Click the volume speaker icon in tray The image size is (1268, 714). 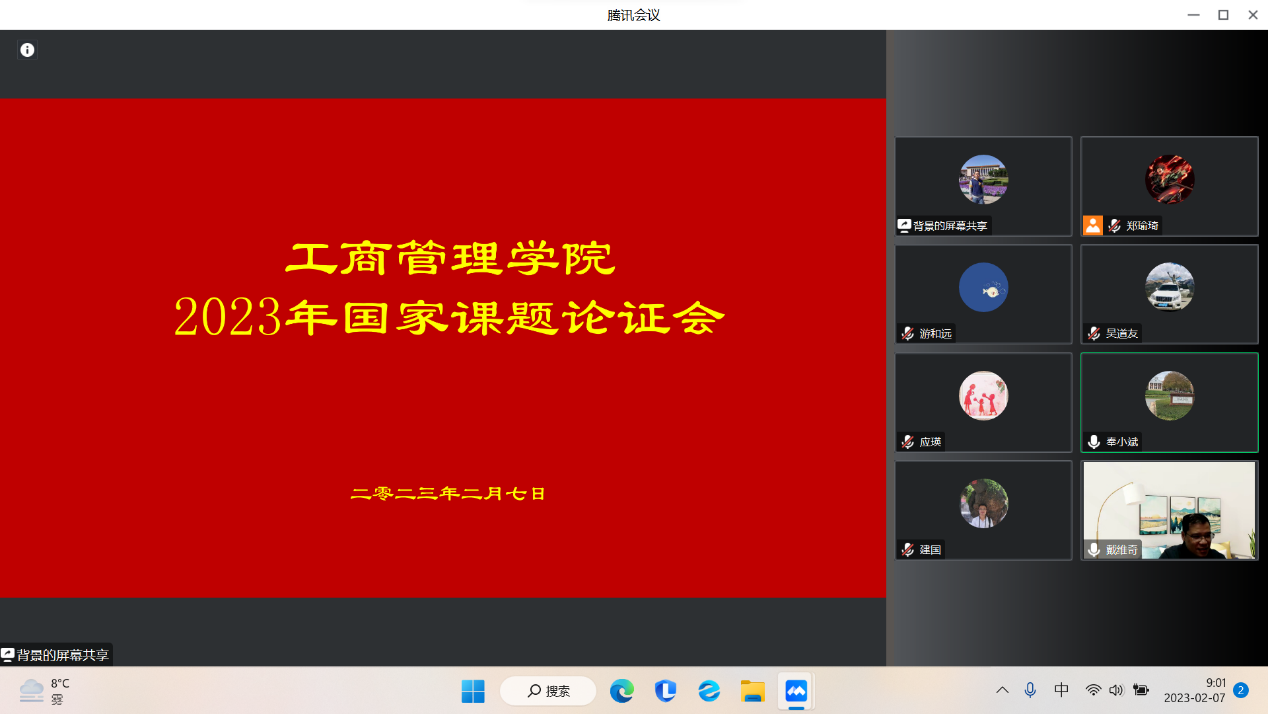pyautogui.click(x=1116, y=690)
